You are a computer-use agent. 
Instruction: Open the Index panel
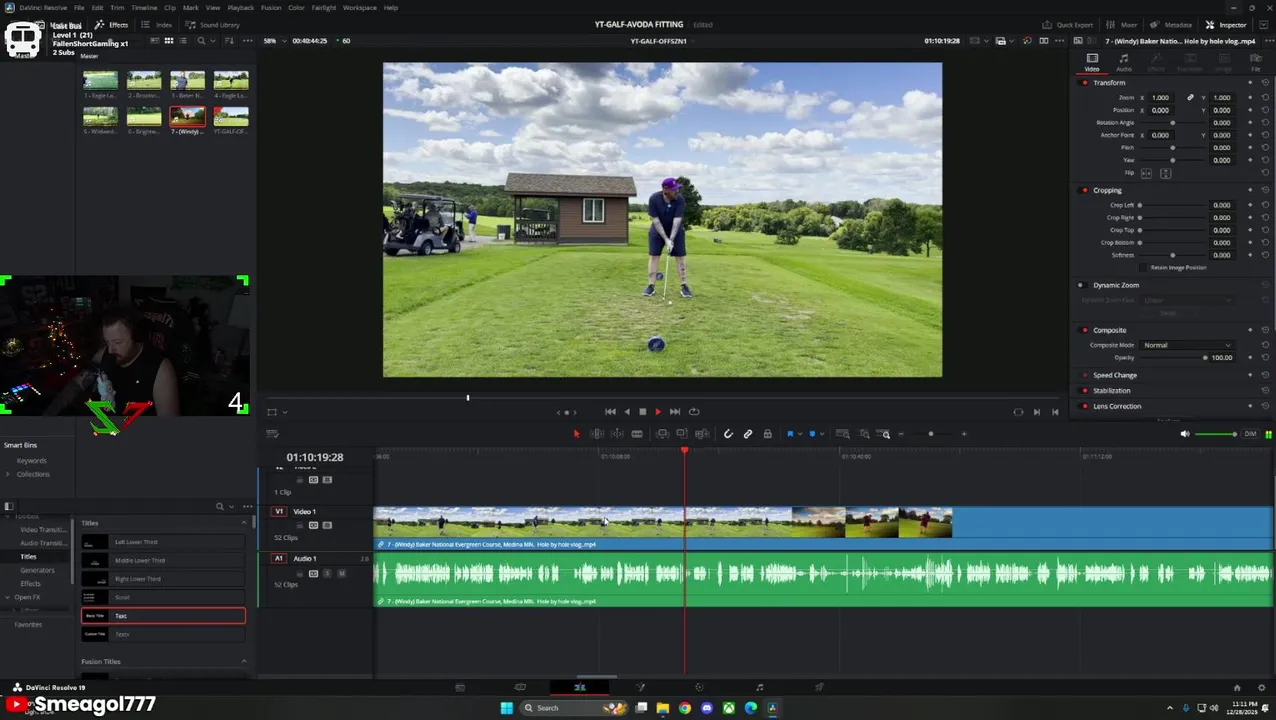(x=157, y=25)
